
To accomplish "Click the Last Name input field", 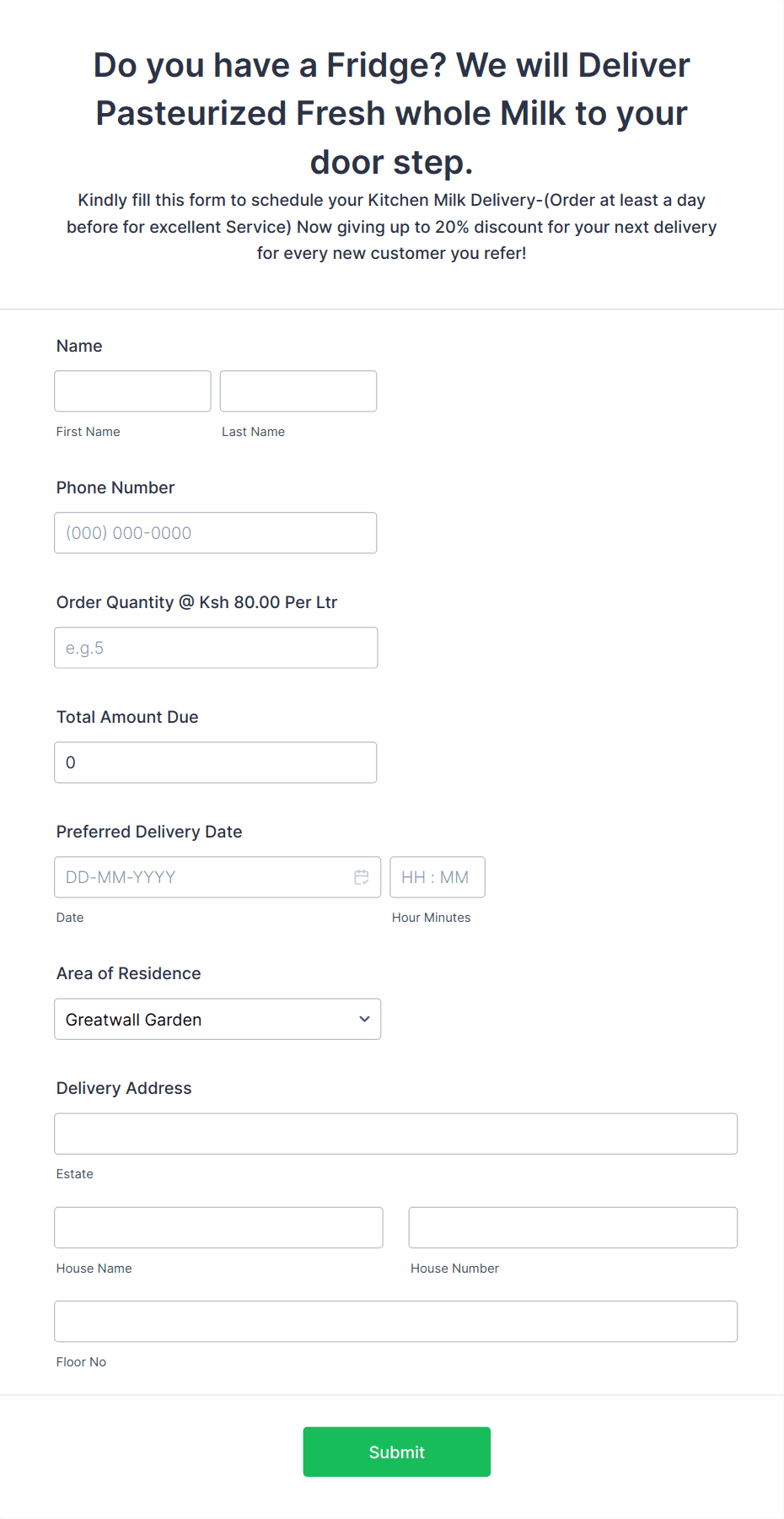I will 298,391.
